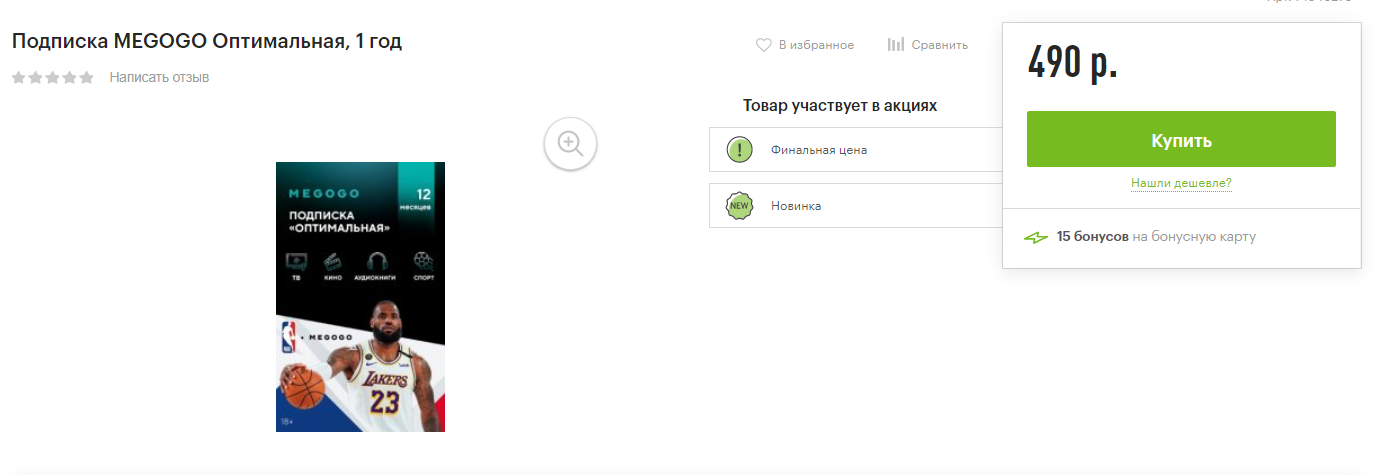
Task: Click the heart icon for favorites
Action: [x=763, y=45]
